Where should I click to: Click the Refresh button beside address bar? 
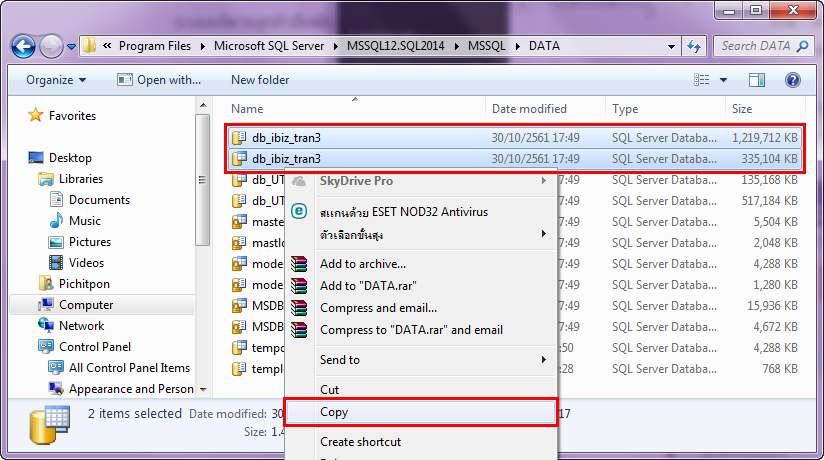pyautogui.click(x=694, y=46)
